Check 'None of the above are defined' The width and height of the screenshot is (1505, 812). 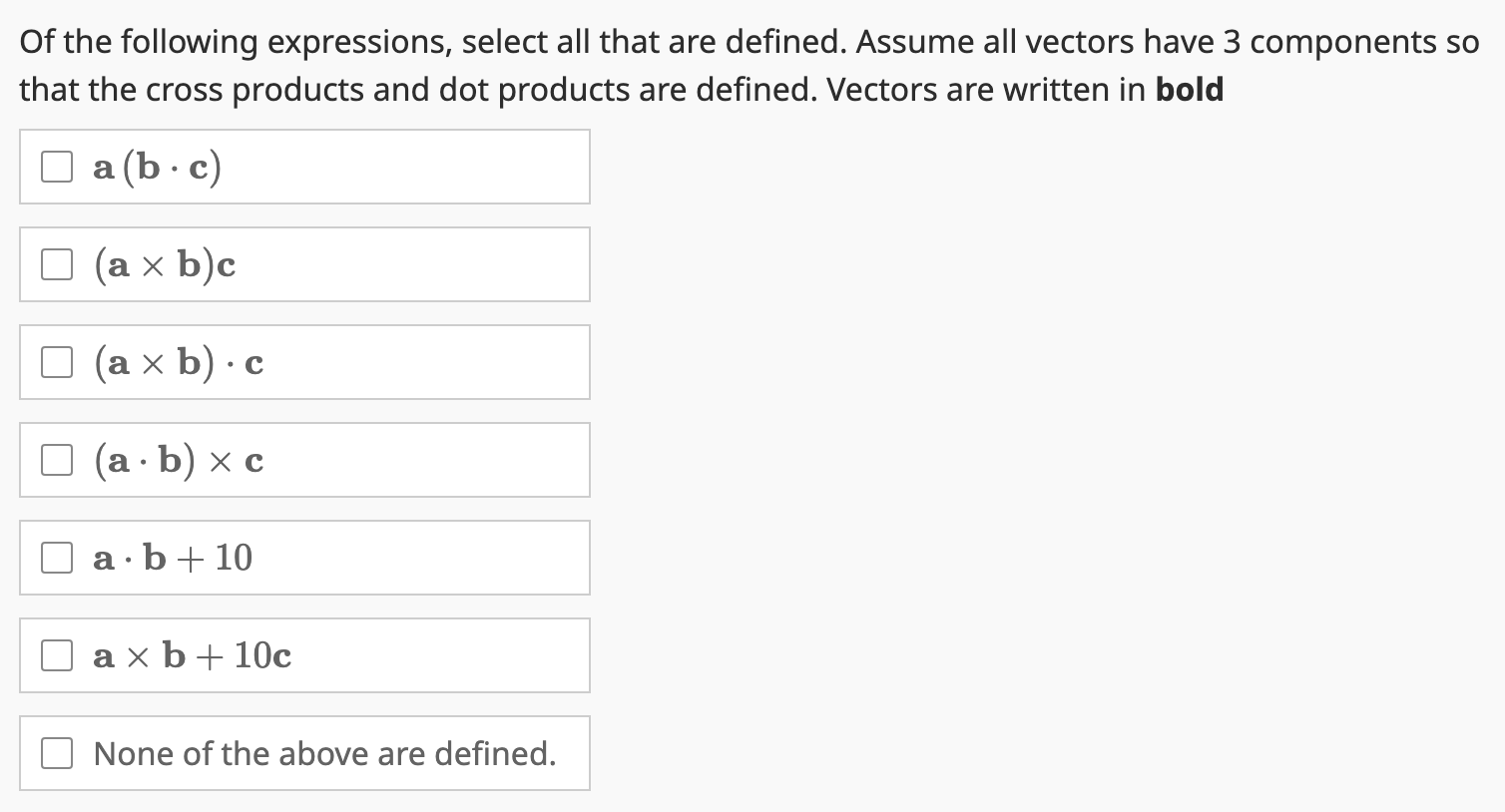[57, 752]
